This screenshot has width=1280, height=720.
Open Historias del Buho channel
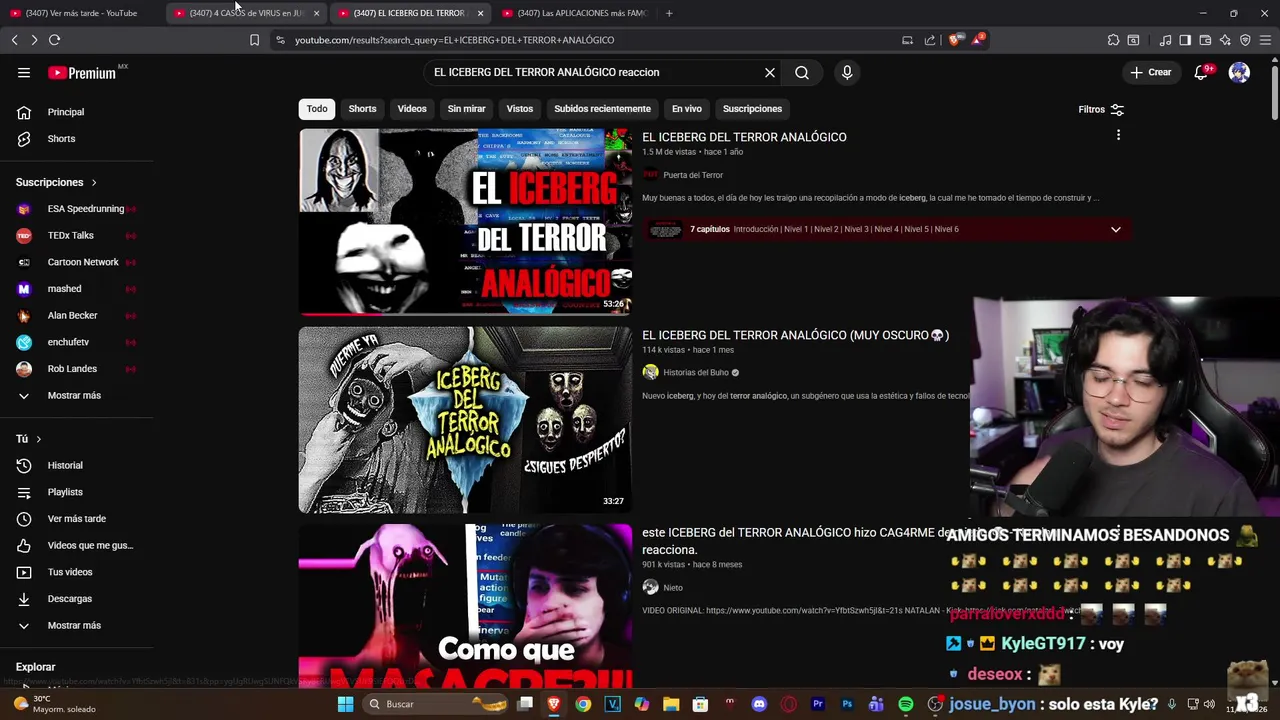pyautogui.click(x=696, y=373)
